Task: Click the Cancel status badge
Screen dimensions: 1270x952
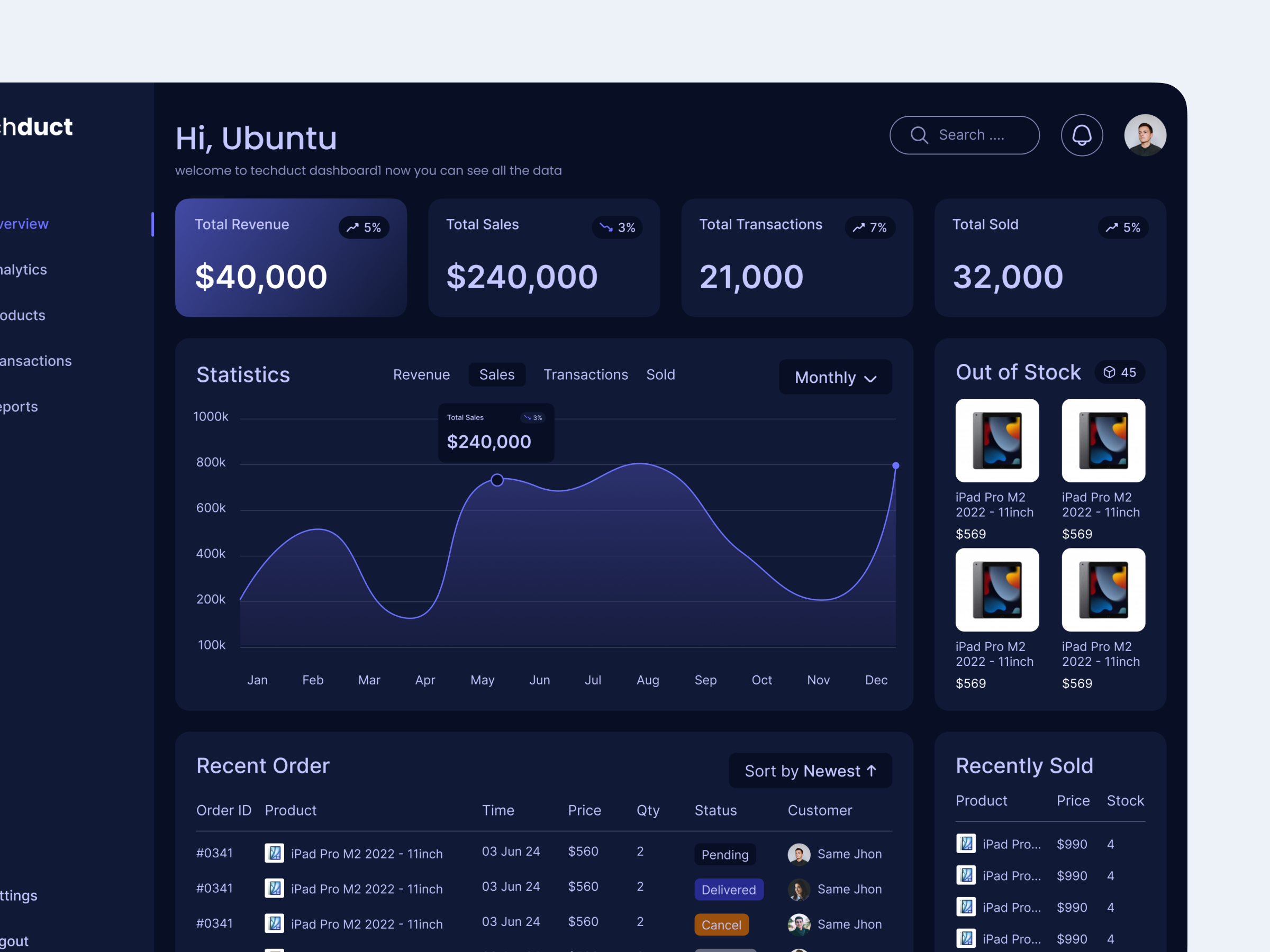Action: coord(722,924)
